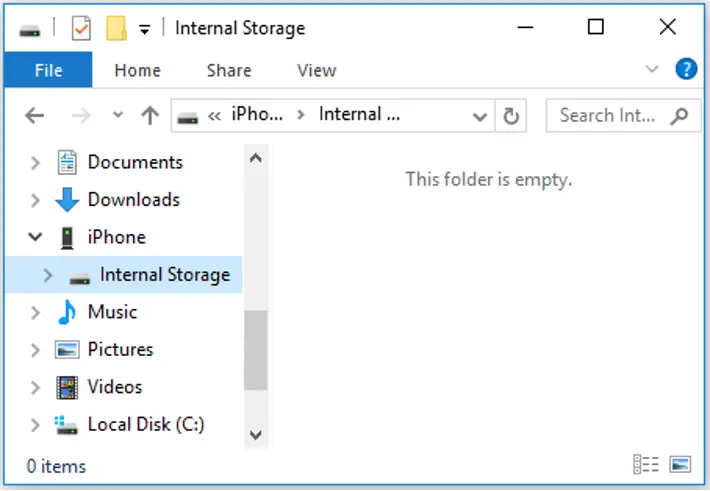Screen dimensions: 710x491
Task: Click the Back navigation arrow
Action: coord(34,116)
